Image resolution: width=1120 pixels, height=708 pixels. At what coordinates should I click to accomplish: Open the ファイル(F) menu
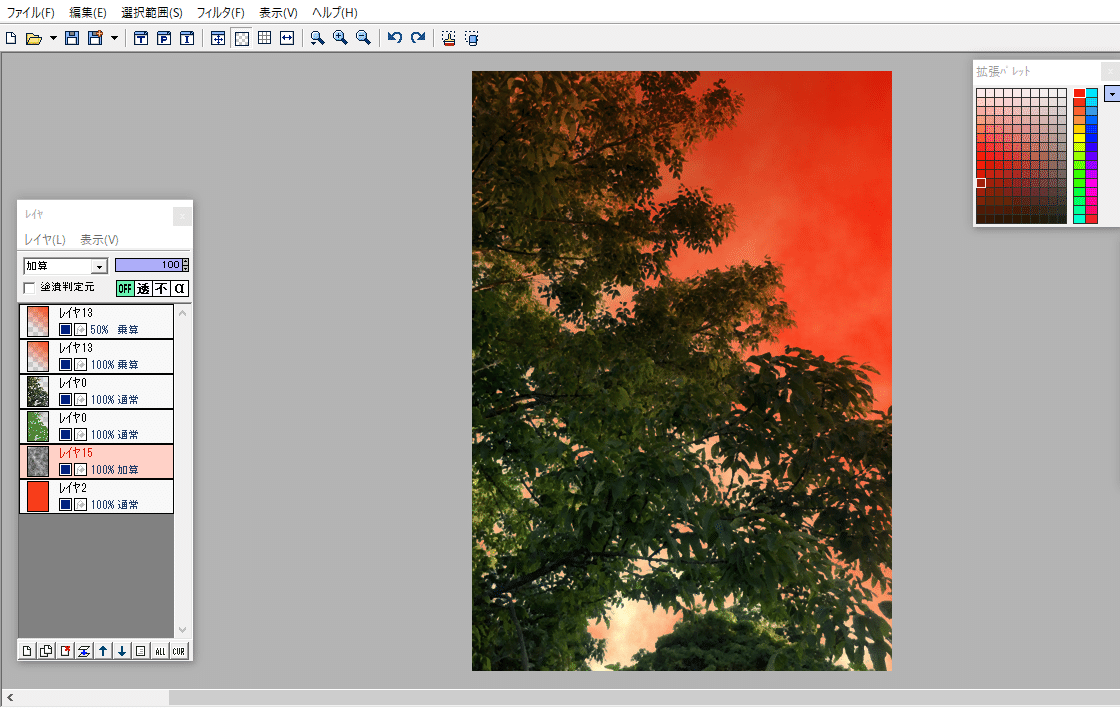click(x=30, y=12)
